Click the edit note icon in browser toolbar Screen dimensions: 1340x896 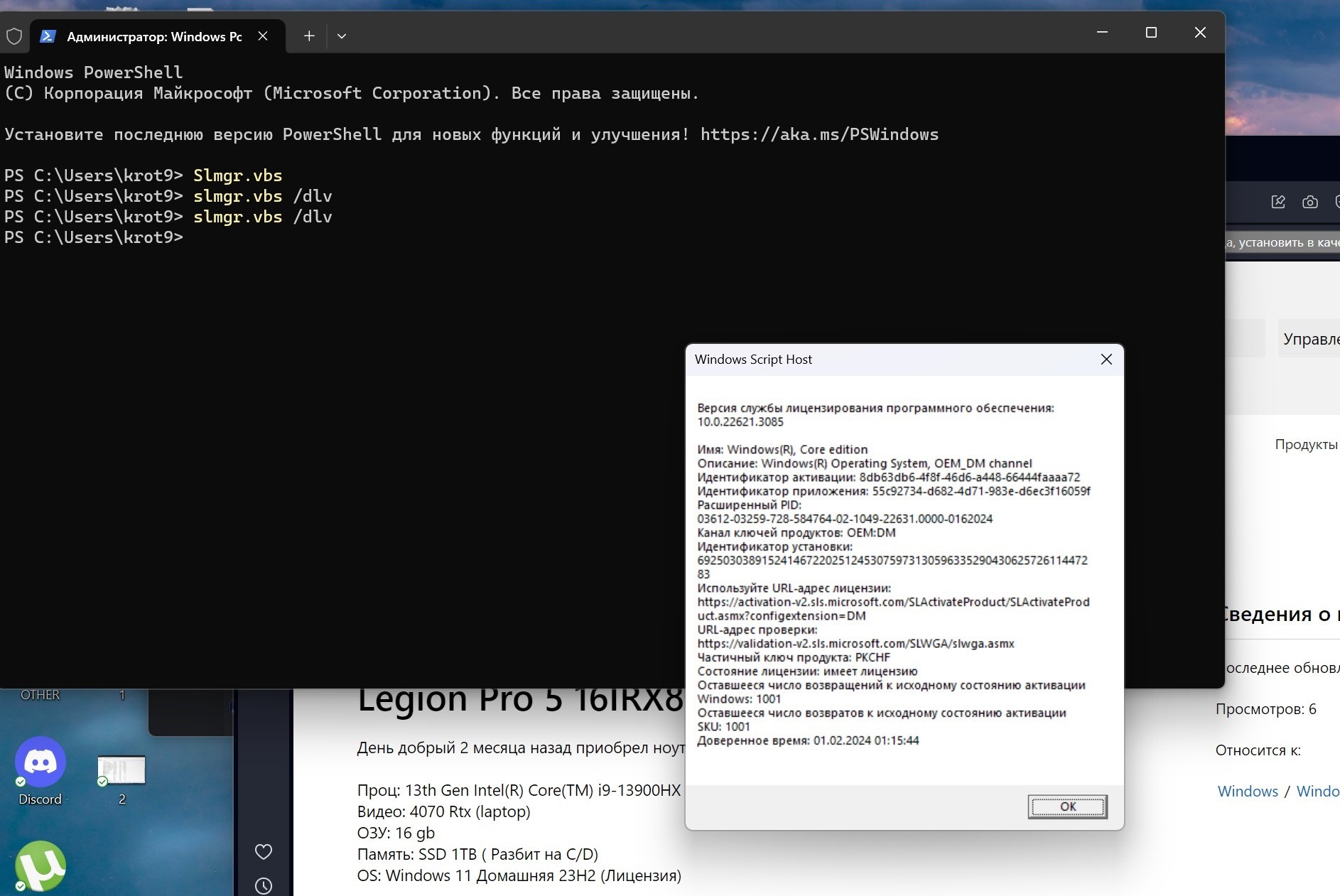(x=1278, y=203)
